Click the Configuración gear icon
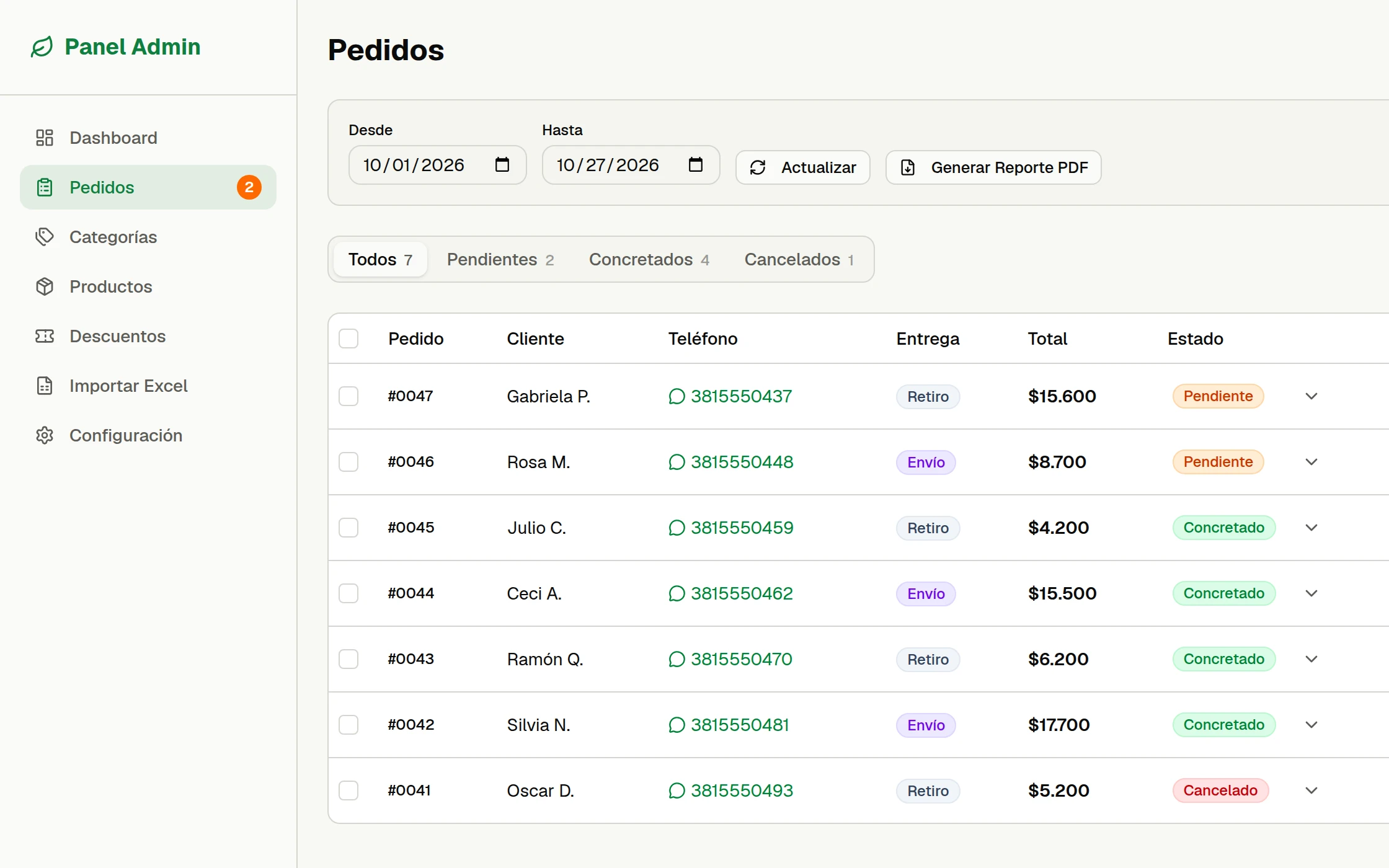 click(45, 435)
